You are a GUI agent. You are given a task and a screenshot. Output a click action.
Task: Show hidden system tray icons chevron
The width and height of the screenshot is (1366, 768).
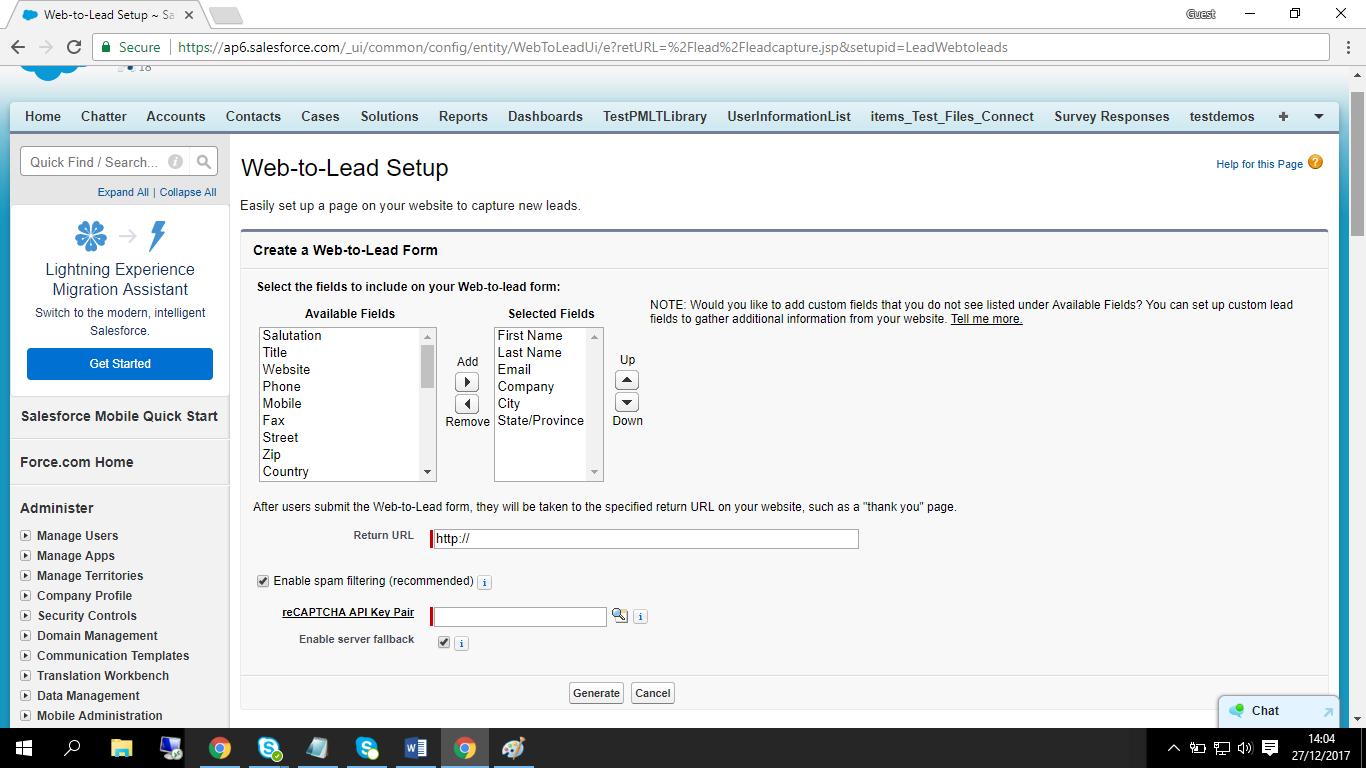tap(1174, 748)
